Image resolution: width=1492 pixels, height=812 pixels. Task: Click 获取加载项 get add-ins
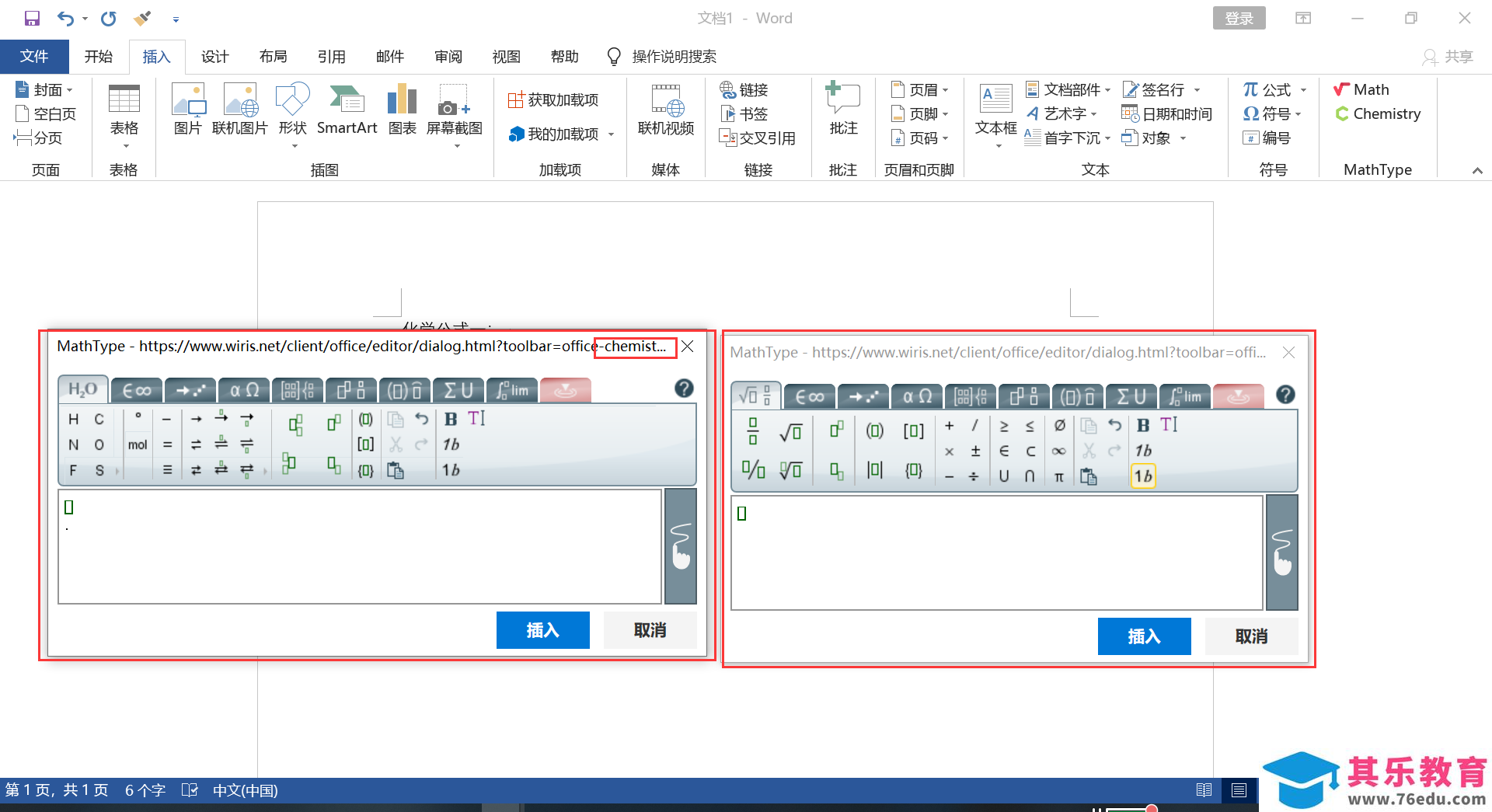pos(553,100)
